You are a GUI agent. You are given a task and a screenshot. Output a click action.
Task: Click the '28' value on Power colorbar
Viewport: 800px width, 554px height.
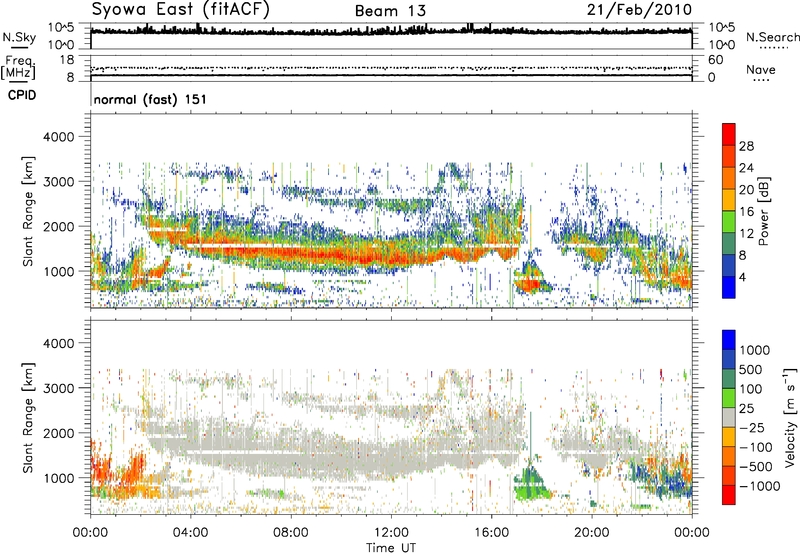click(x=746, y=146)
